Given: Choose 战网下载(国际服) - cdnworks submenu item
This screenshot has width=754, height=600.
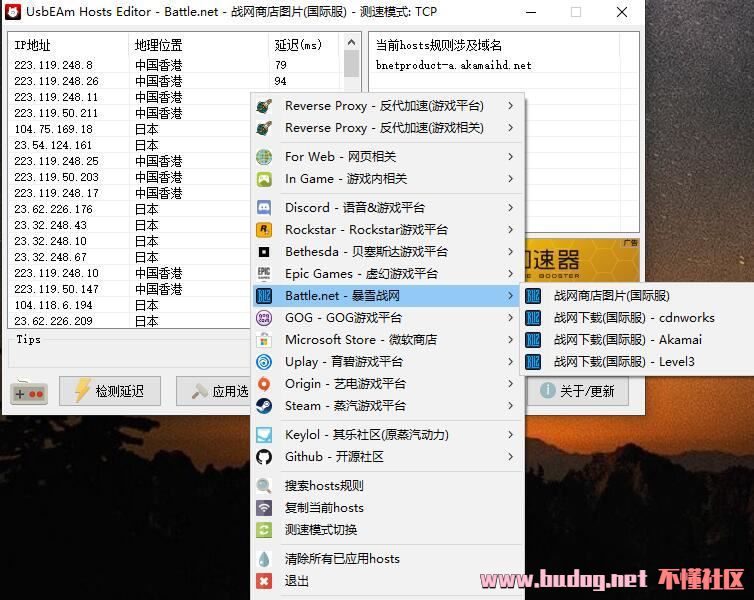Looking at the screenshot, I should [638, 318].
